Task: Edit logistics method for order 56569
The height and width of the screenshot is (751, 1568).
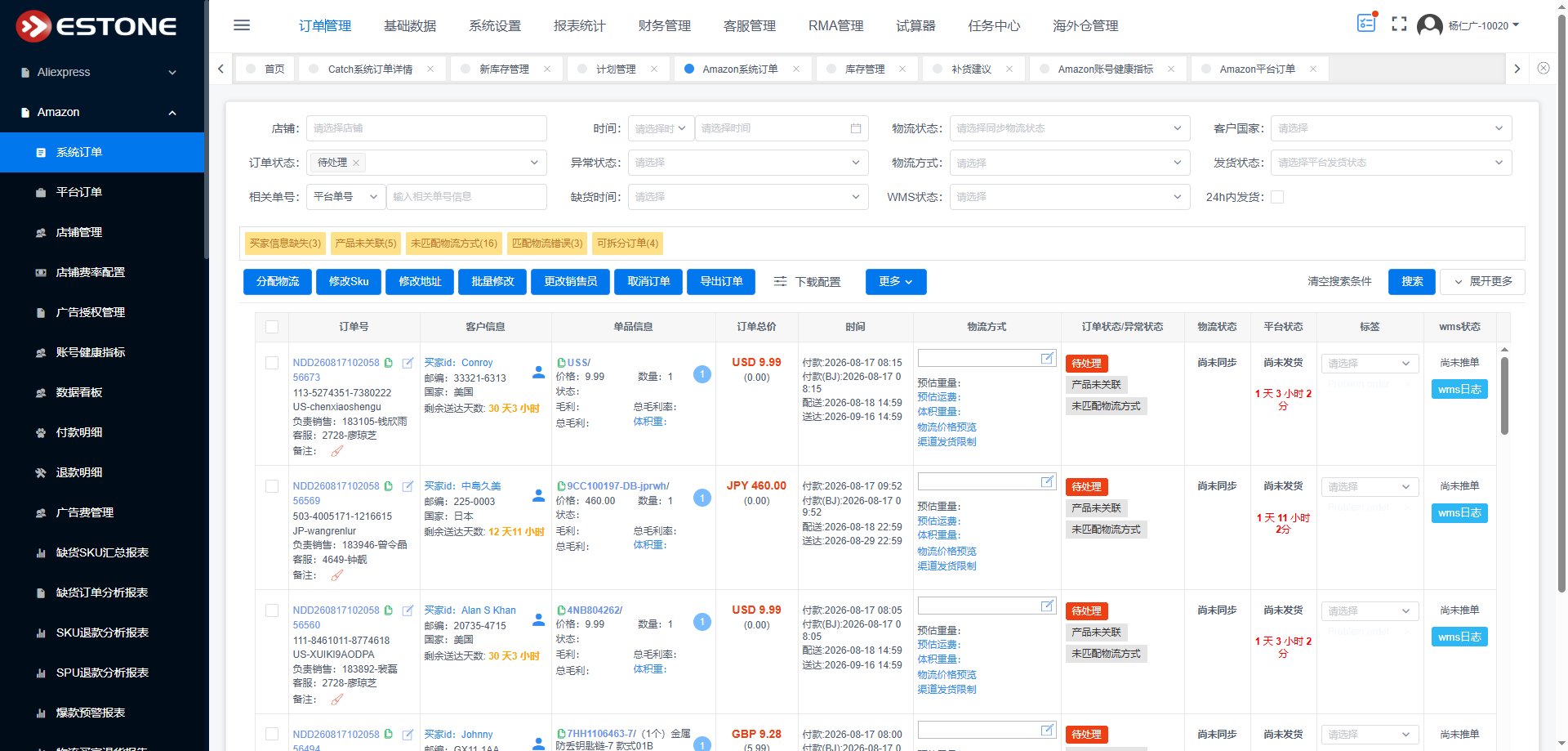Action: [x=1047, y=481]
